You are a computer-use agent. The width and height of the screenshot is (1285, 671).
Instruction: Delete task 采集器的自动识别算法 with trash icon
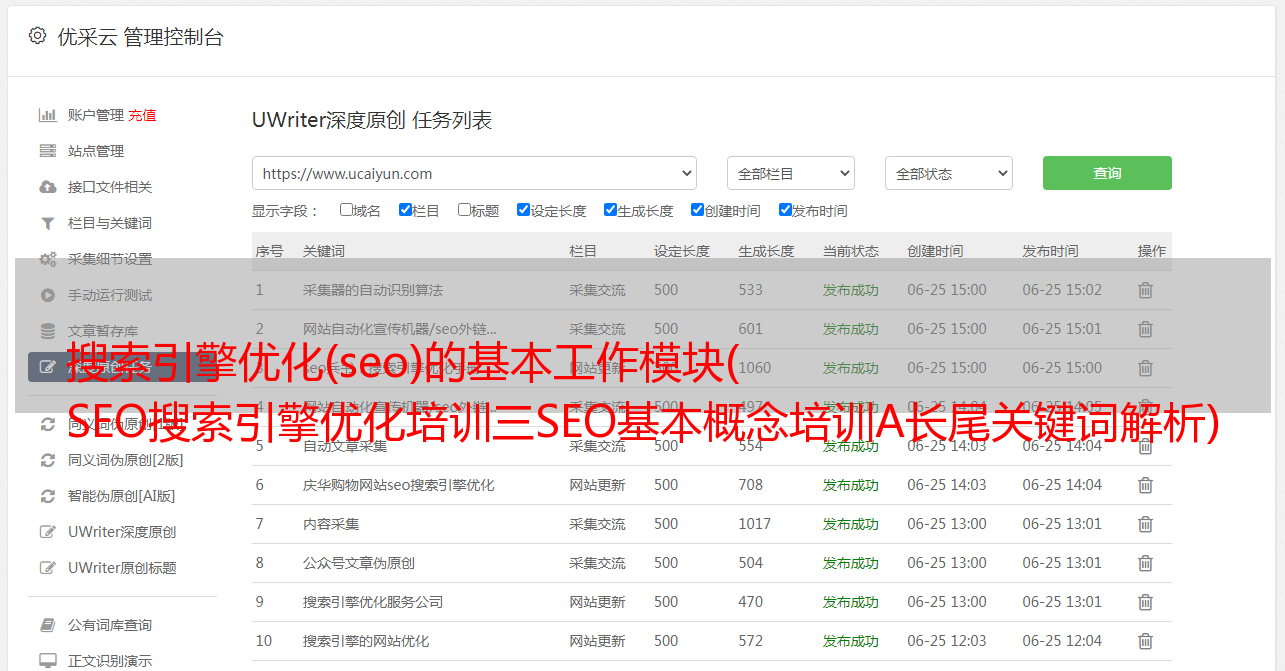pos(1146,290)
